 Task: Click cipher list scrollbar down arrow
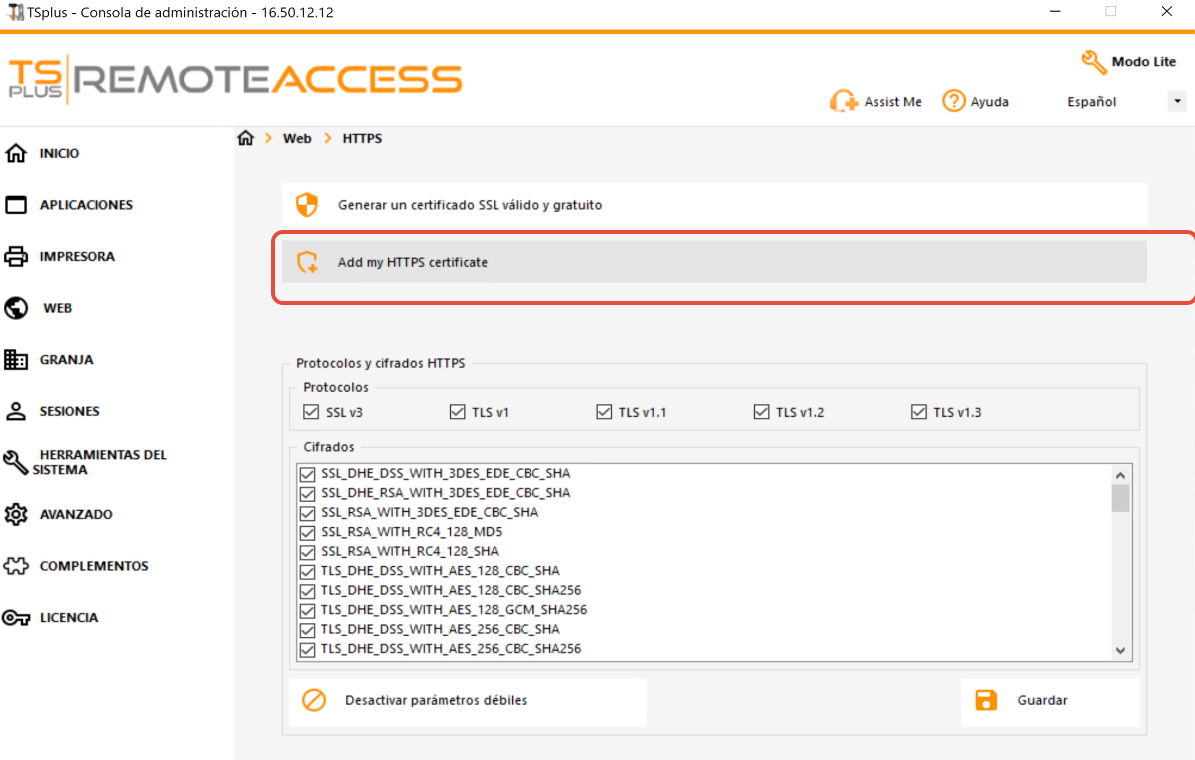[1120, 650]
